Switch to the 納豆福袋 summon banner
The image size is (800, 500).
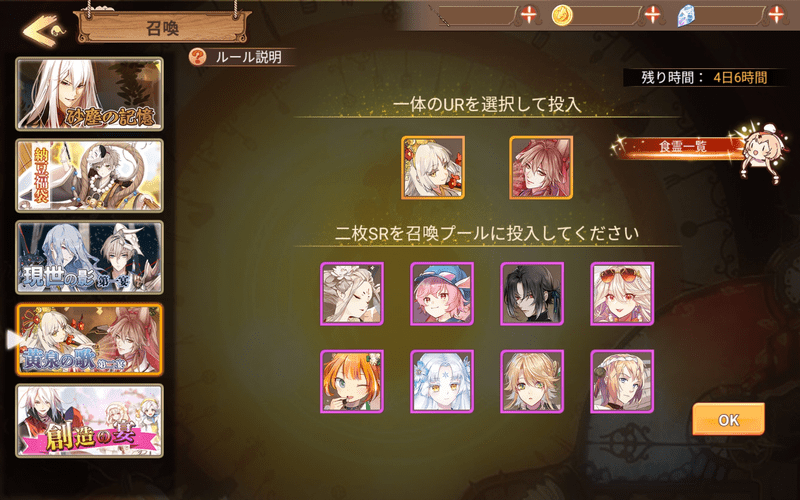[90, 176]
